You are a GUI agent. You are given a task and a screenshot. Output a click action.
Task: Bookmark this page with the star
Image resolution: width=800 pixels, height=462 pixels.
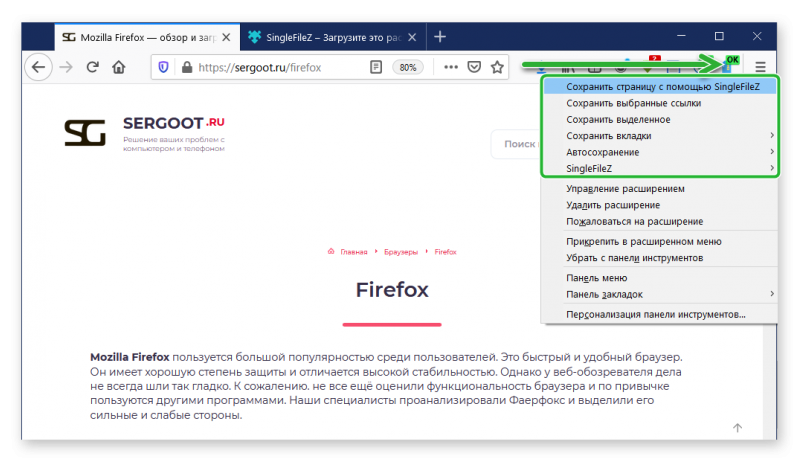pos(497,67)
